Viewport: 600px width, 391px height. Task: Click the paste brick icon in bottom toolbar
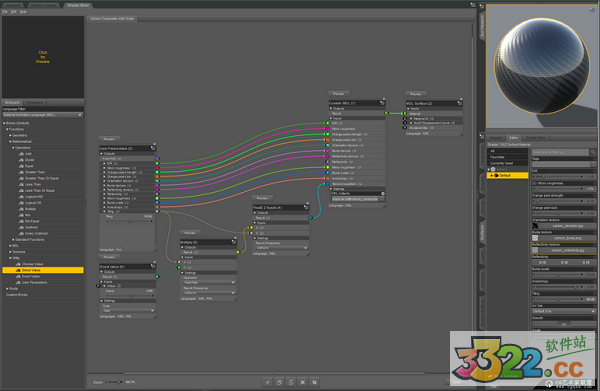291,382
